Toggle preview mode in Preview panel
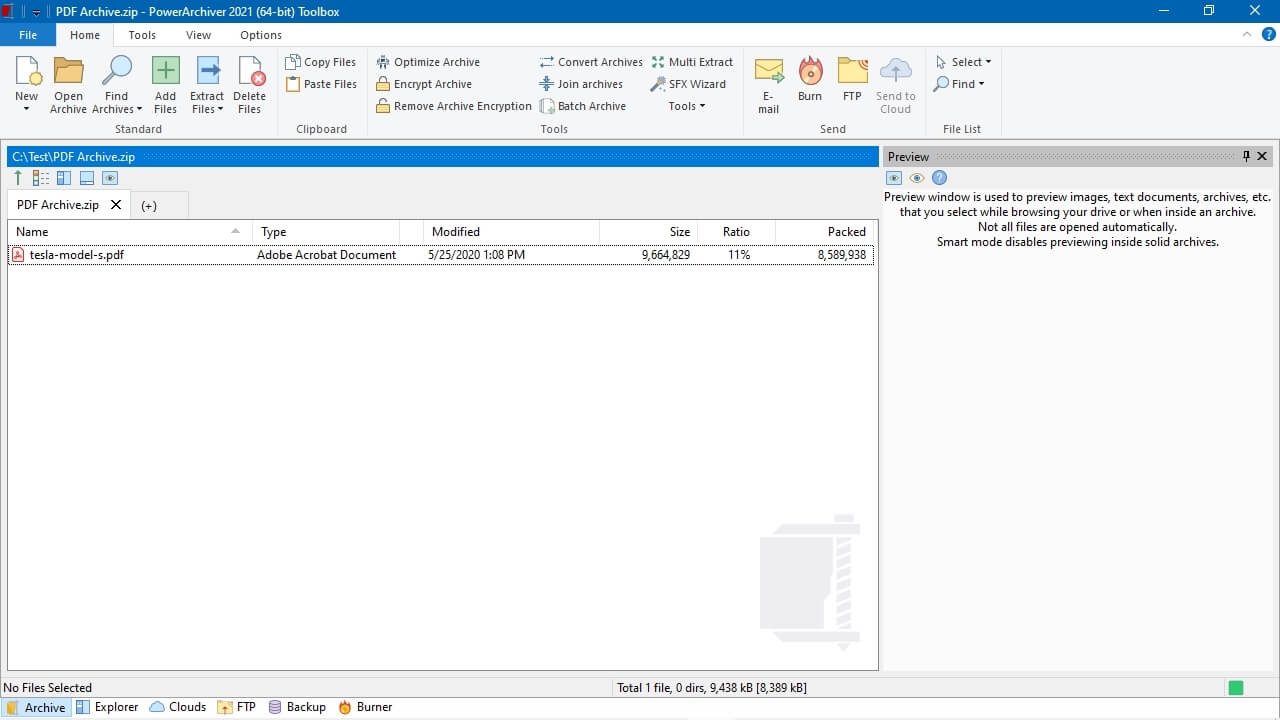This screenshot has height=720, width=1280. point(894,178)
